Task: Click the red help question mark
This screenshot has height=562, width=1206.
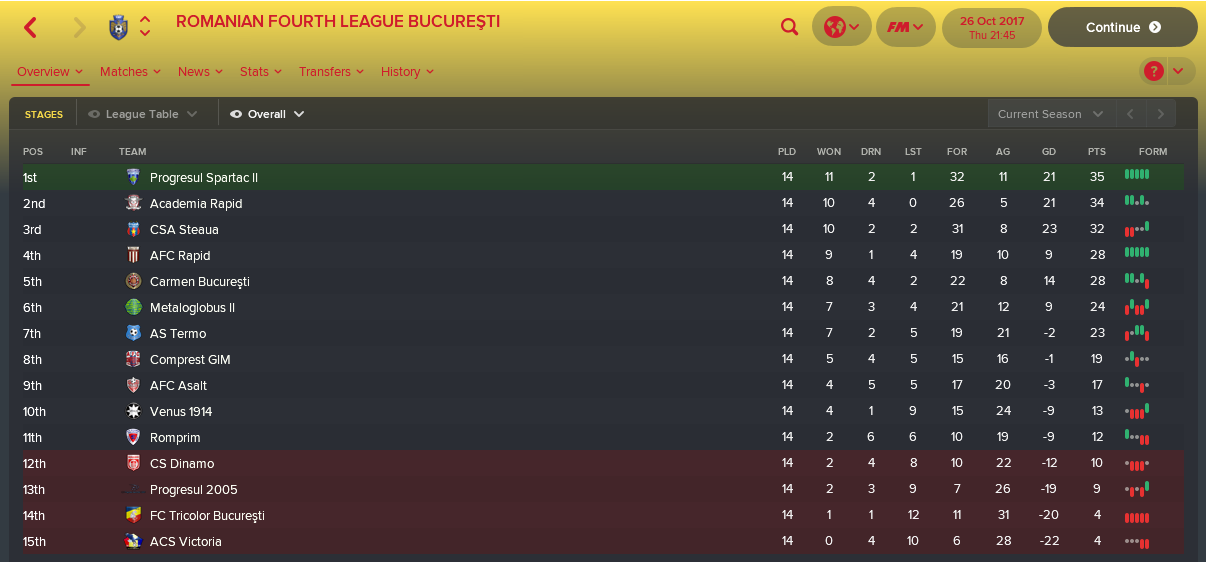Action: (1154, 71)
